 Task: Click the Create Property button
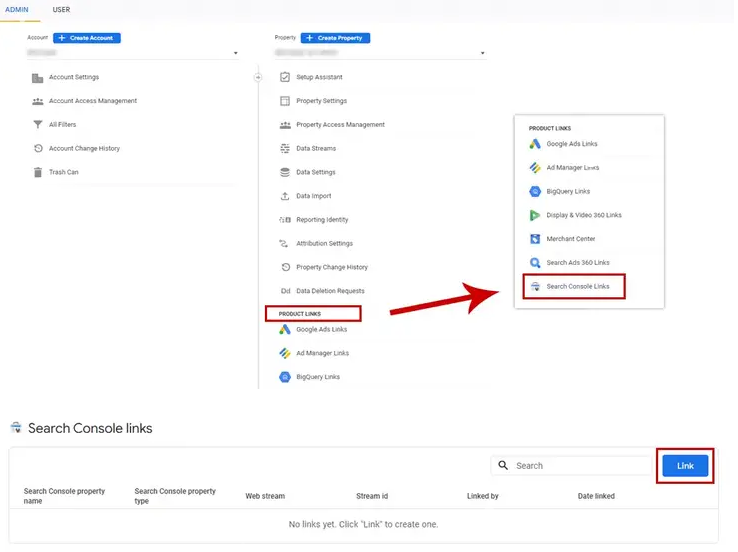pyautogui.click(x=335, y=38)
